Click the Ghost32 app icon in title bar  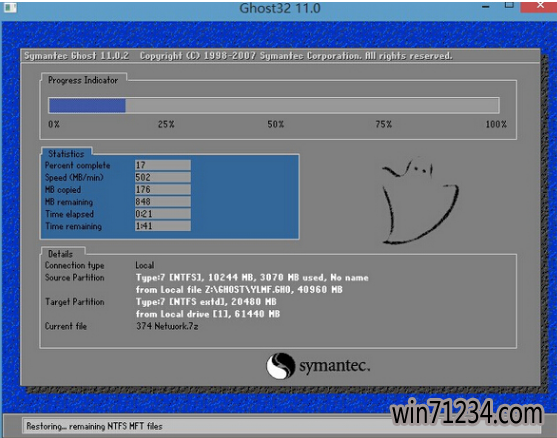click(10, 7)
